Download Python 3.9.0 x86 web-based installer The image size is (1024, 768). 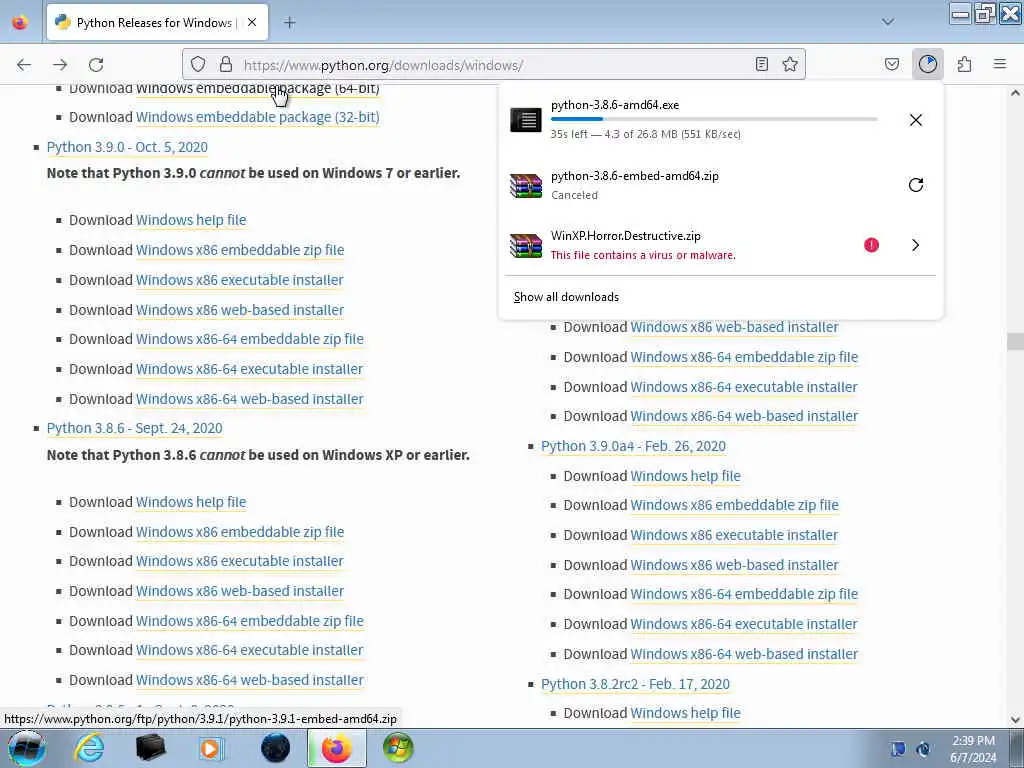pos(240,310)
